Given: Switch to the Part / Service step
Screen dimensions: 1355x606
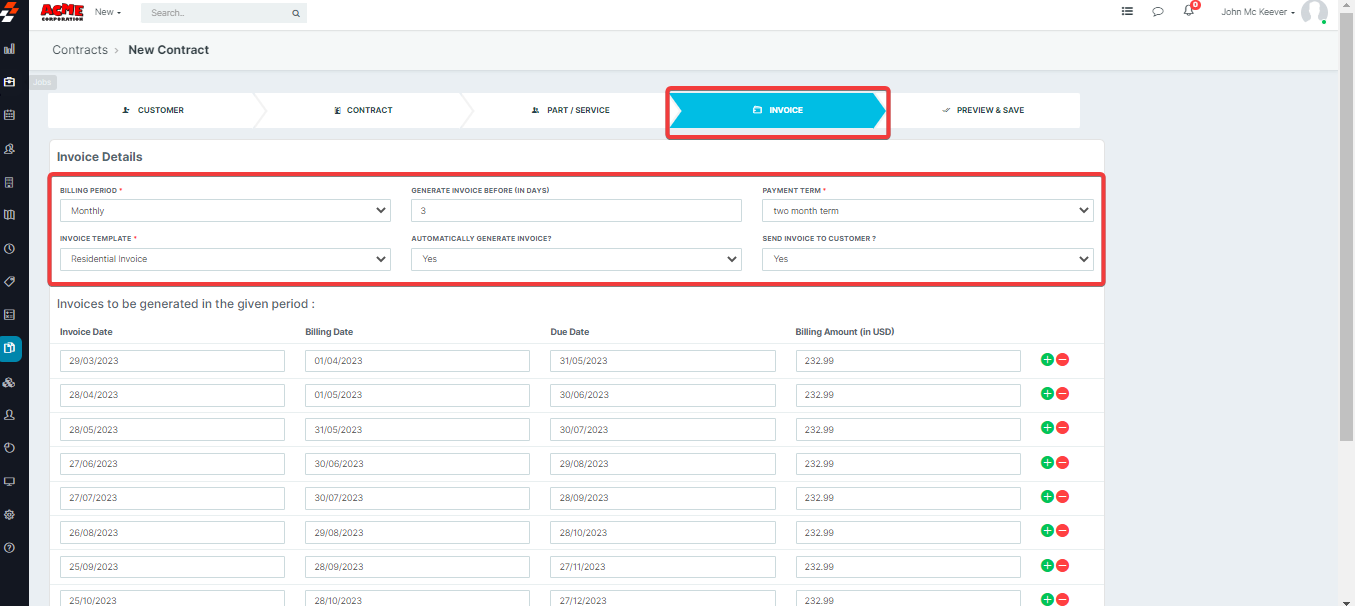Looking at the screenshot, I should [x=570, y=110].
